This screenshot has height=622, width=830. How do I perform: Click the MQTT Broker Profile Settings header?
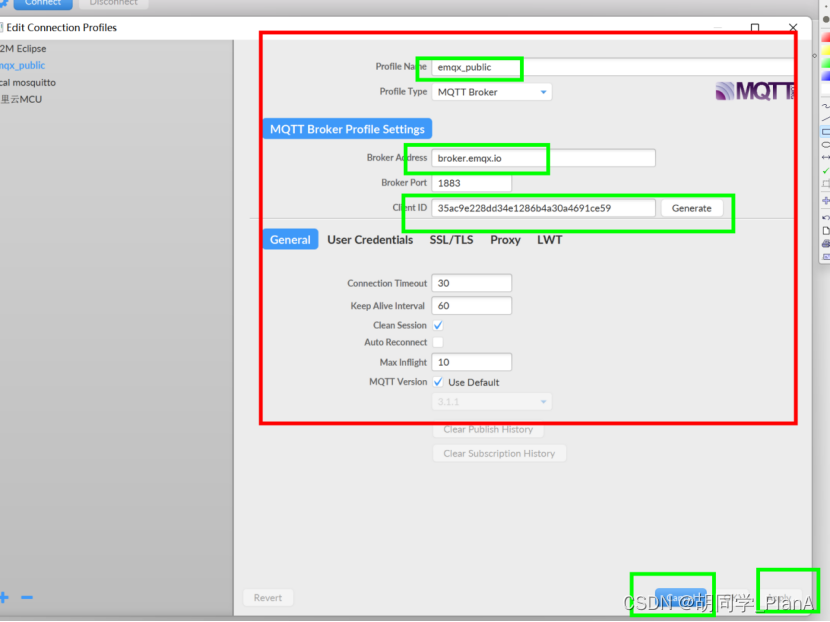(x=347, y=129)
